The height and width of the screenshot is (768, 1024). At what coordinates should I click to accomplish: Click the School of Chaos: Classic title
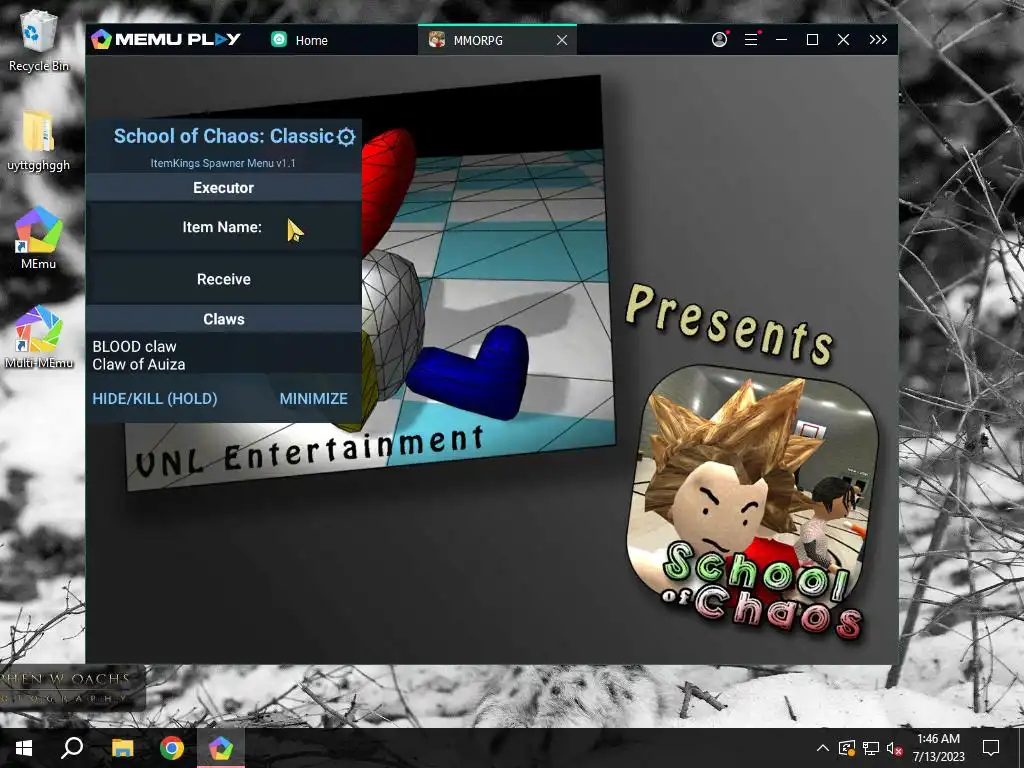coord(223,136)
